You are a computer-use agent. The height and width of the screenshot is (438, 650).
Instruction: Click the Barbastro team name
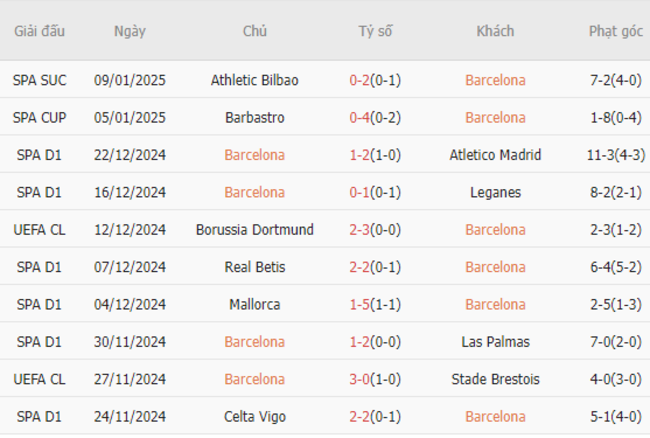click(255, 117)
